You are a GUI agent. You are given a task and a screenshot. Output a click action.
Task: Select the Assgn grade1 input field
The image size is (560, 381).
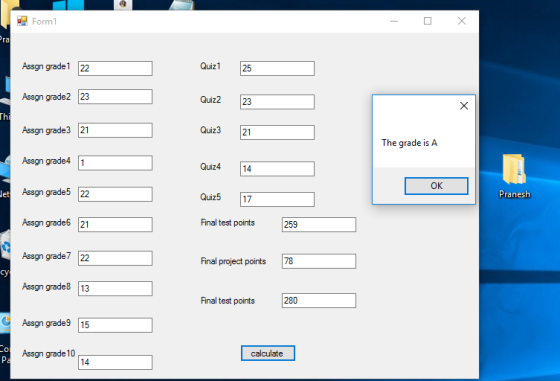click(x=115, y=68)
